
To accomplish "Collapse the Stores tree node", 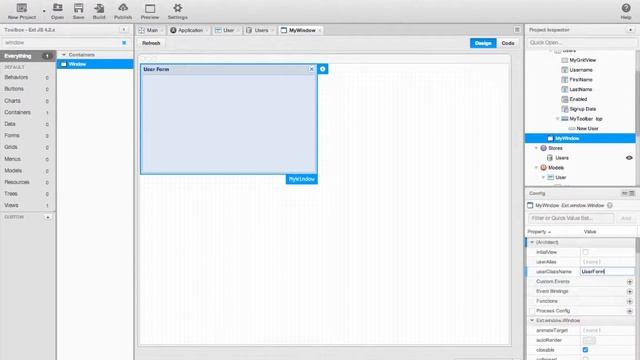I will [536, 148].
